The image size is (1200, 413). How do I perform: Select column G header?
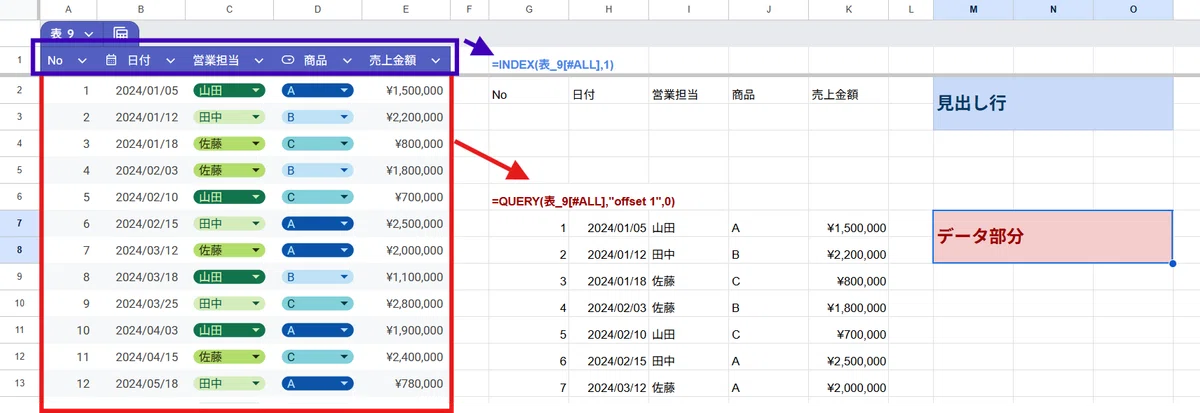(x=528, y=9)
